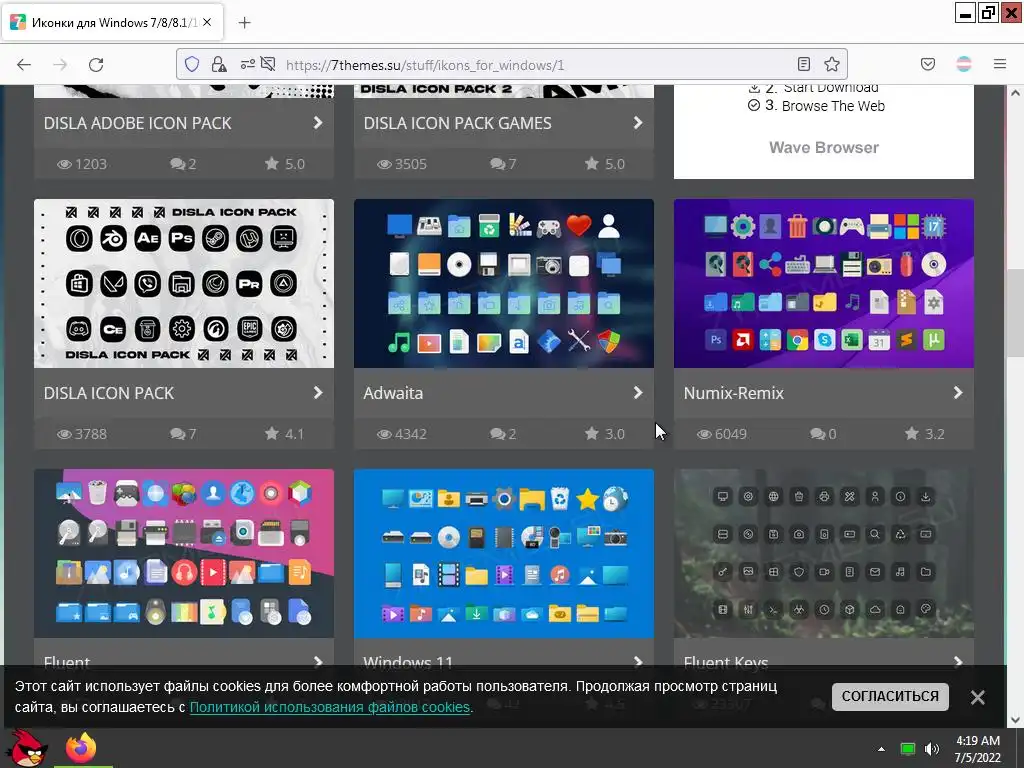Screen dimensions: 1024x768
Task: Open the site permissions icon in address bar
Action: tap(248, 64)
